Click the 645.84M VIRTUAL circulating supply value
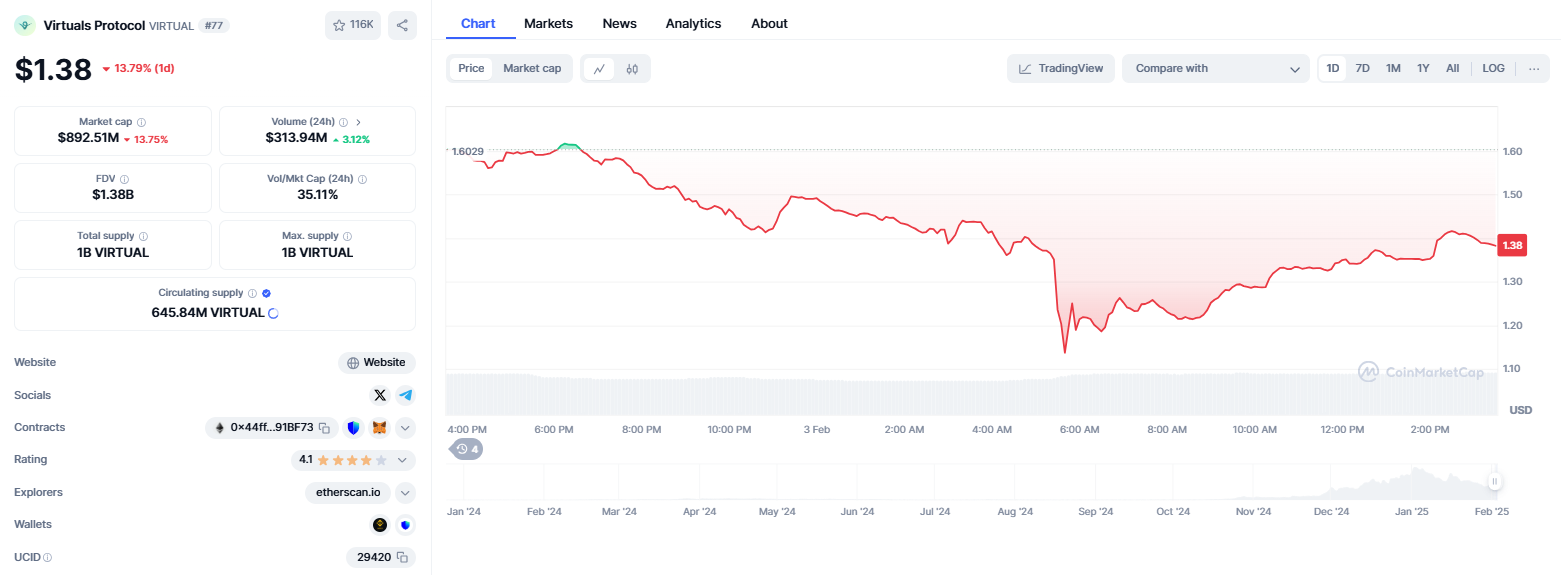 tap(207, 313)
